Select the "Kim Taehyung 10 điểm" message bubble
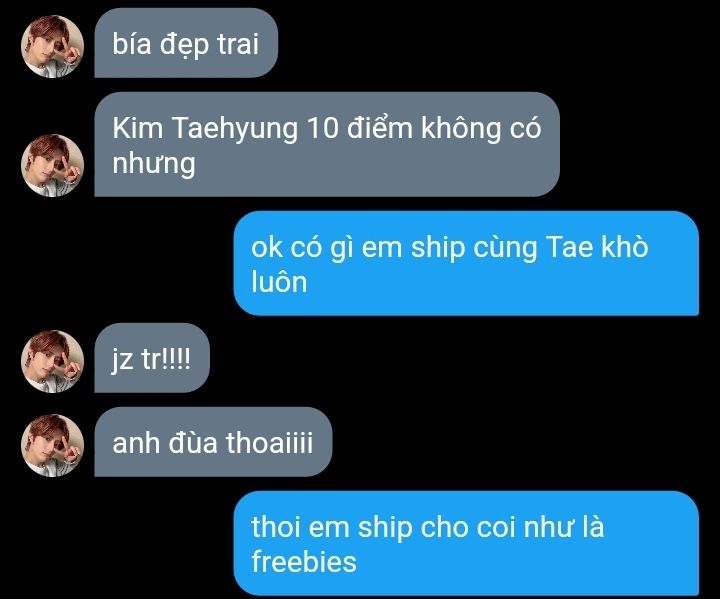Screen dimensions: 720x599 point(327,144)
